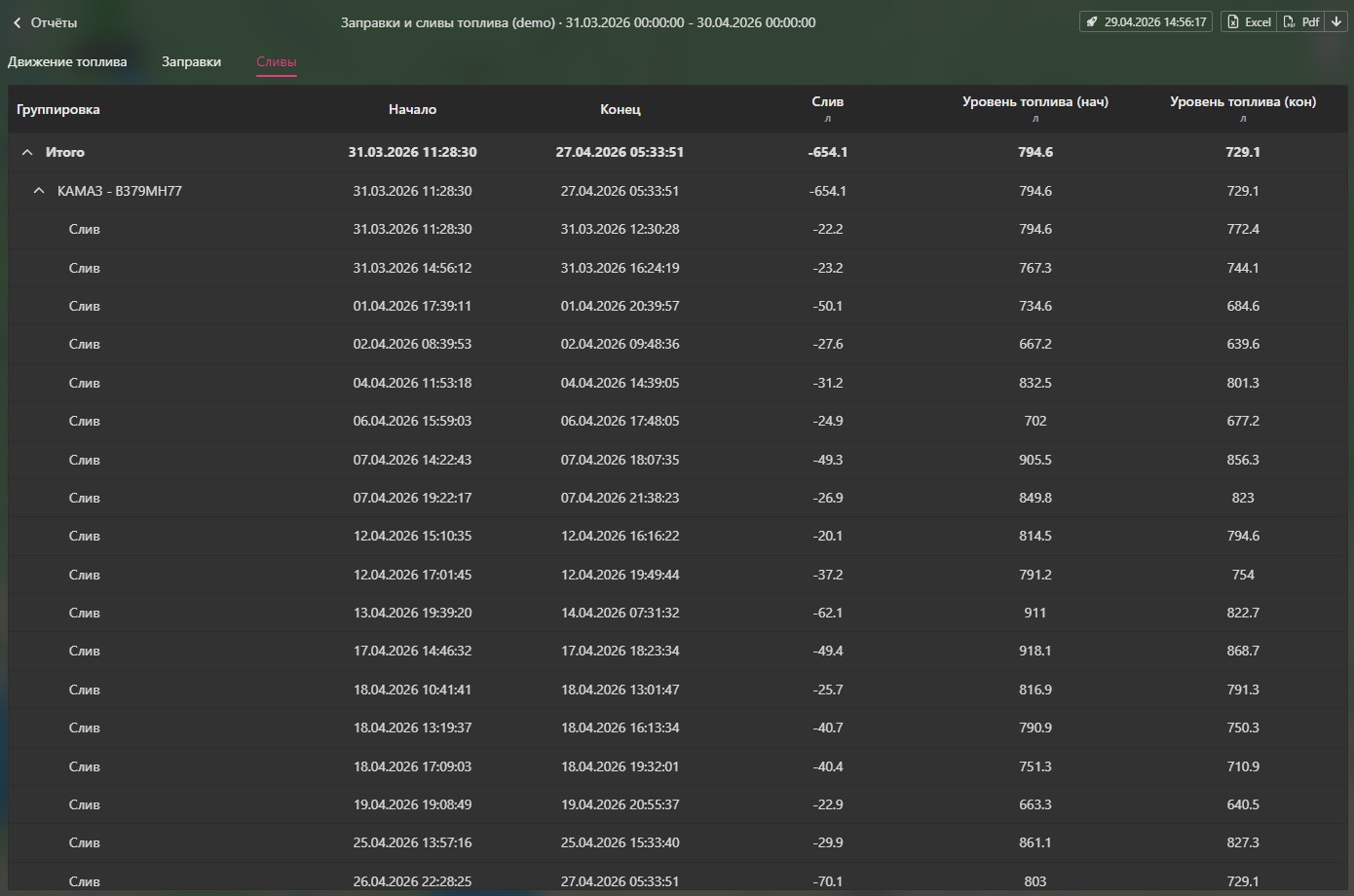Image resolution: width=1354 pixels, height=896 pixels.
Task: Sort by the Конец column header
Action: 620,109
